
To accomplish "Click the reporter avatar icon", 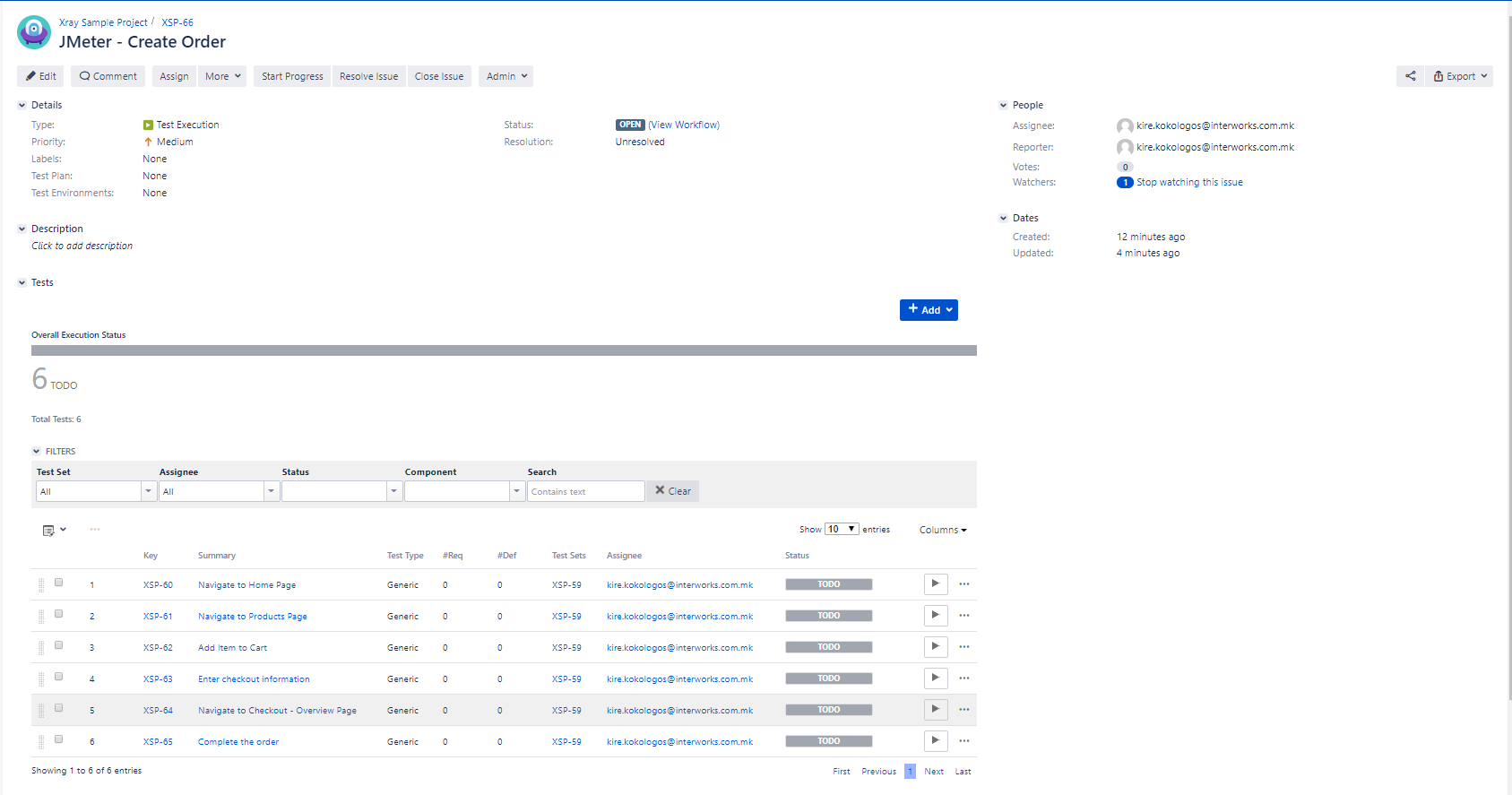I will (1125, 148).
